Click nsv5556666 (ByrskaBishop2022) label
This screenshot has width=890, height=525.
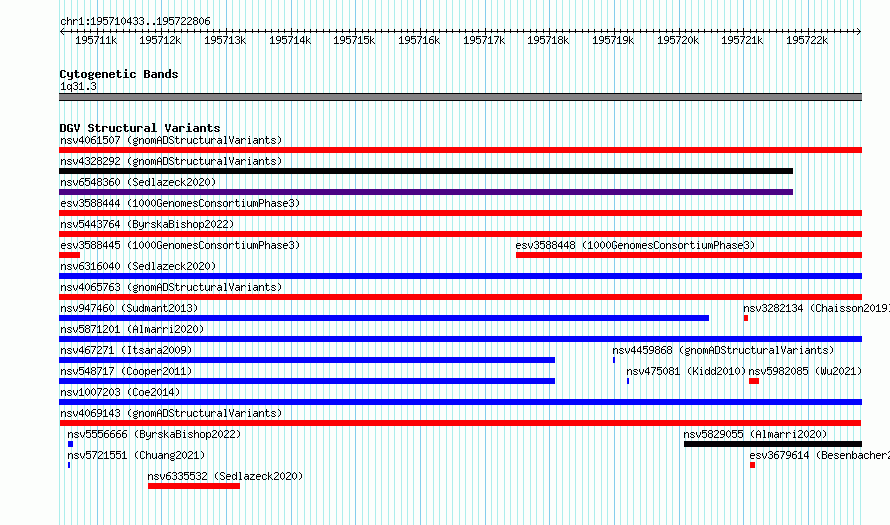click(154, 434)
